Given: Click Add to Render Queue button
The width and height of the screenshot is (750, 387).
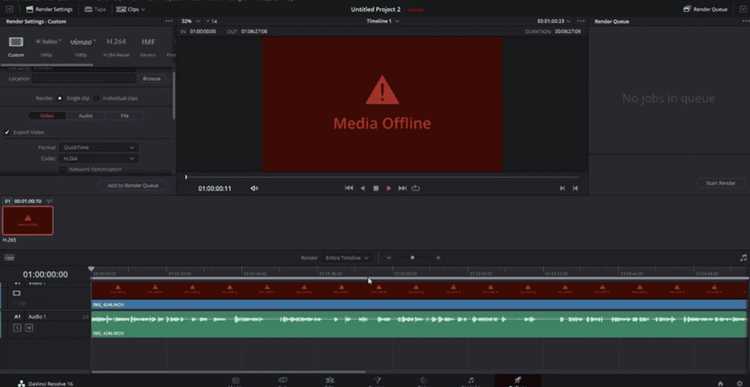Looking at the screenshot, I should pos(133,186).
